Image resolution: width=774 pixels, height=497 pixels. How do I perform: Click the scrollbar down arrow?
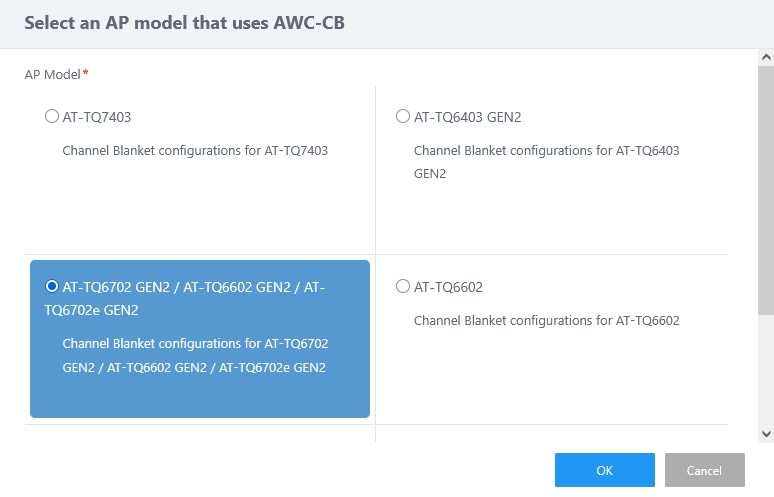[x=766, y=434]
